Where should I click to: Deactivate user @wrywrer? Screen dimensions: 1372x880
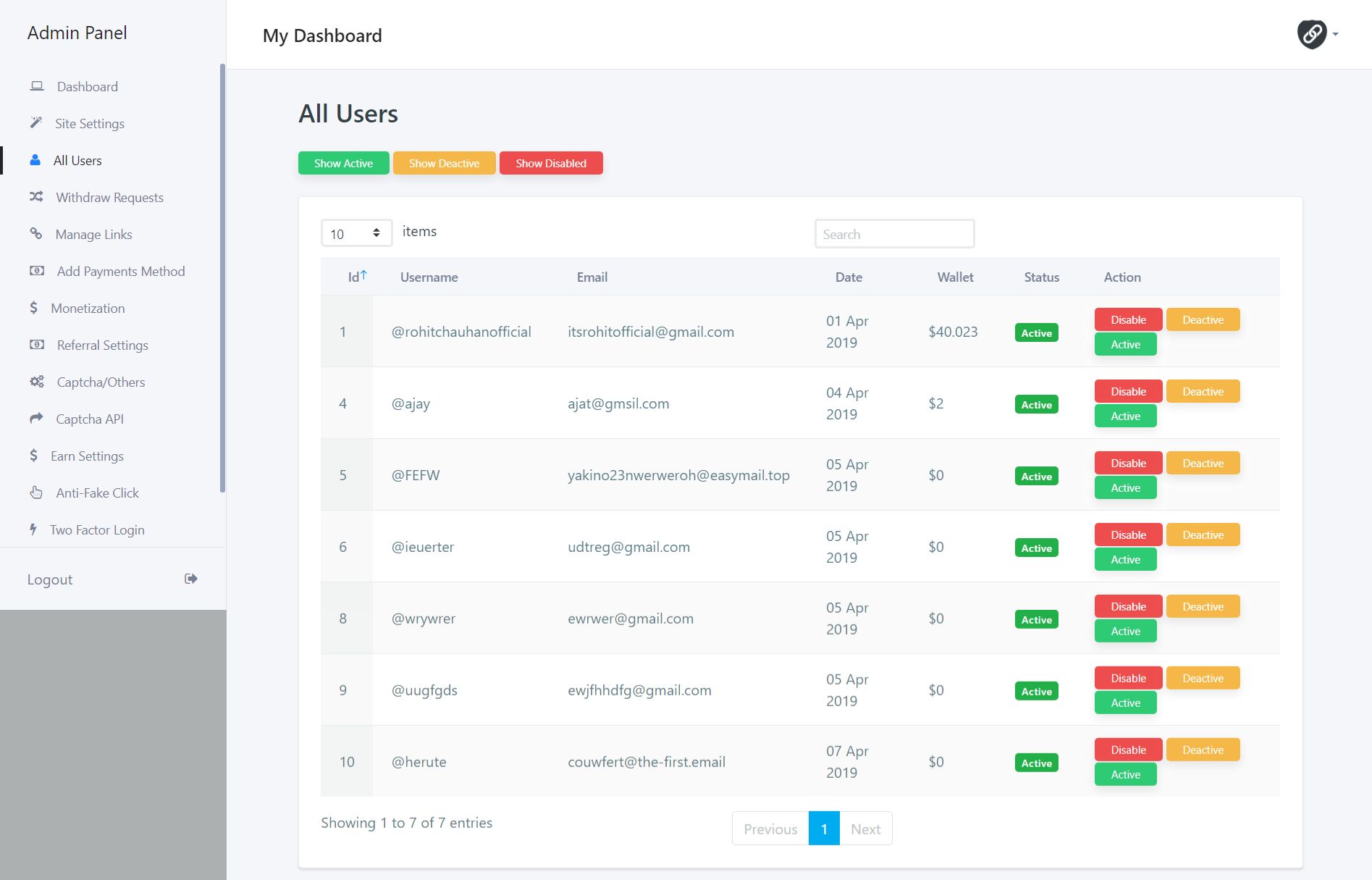pos(1203,606)
